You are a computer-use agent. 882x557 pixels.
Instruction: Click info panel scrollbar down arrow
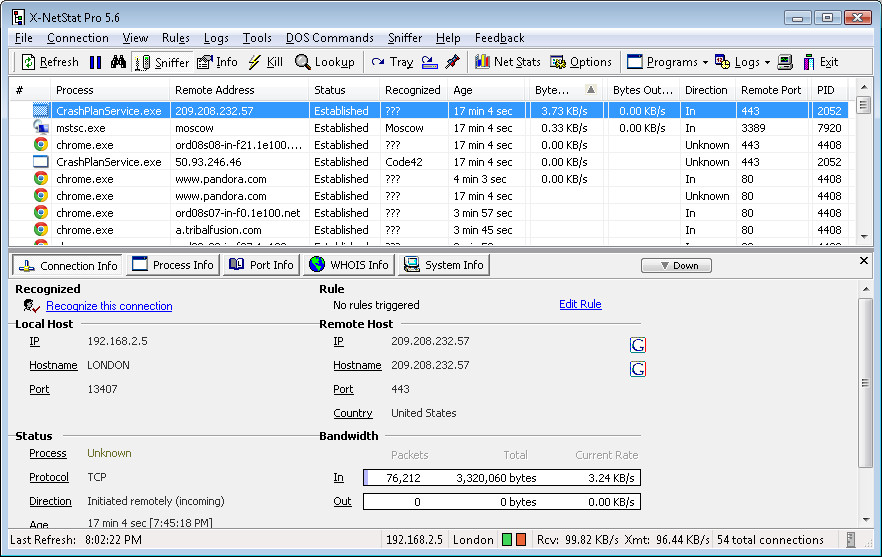(864, 519)
